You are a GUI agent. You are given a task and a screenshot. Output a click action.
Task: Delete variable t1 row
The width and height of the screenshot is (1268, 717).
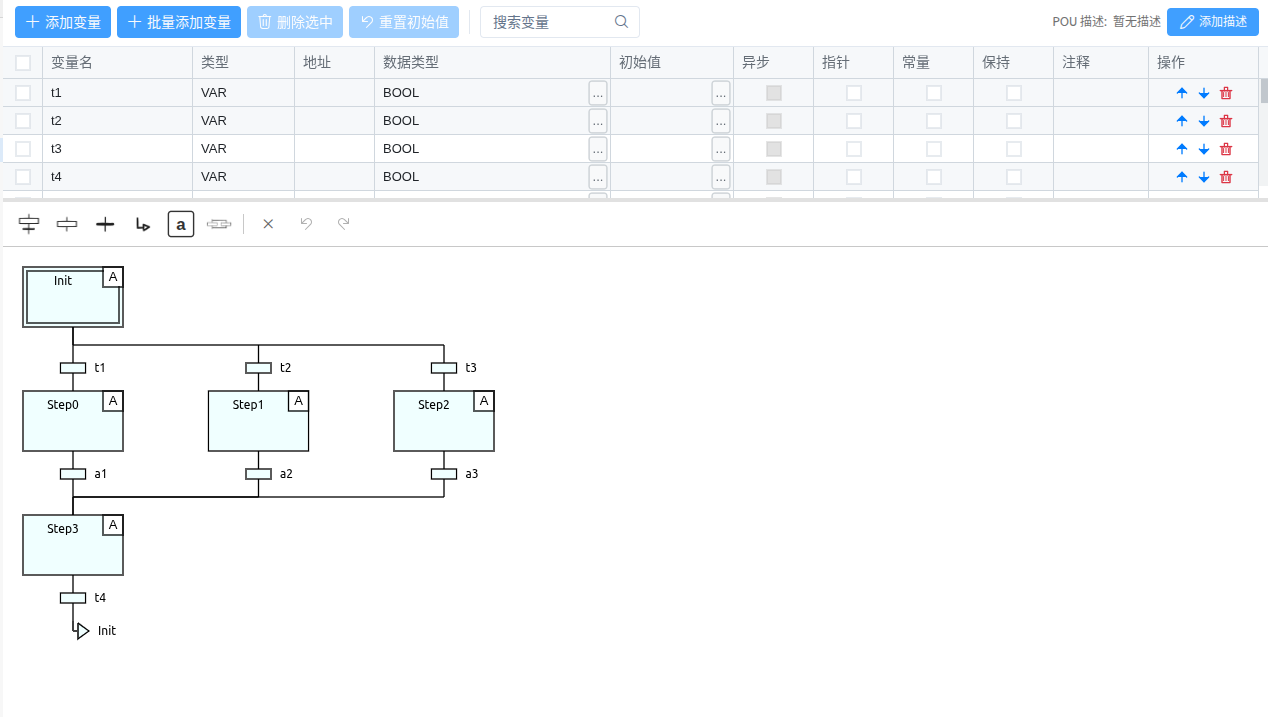(x=1226, y=93)
